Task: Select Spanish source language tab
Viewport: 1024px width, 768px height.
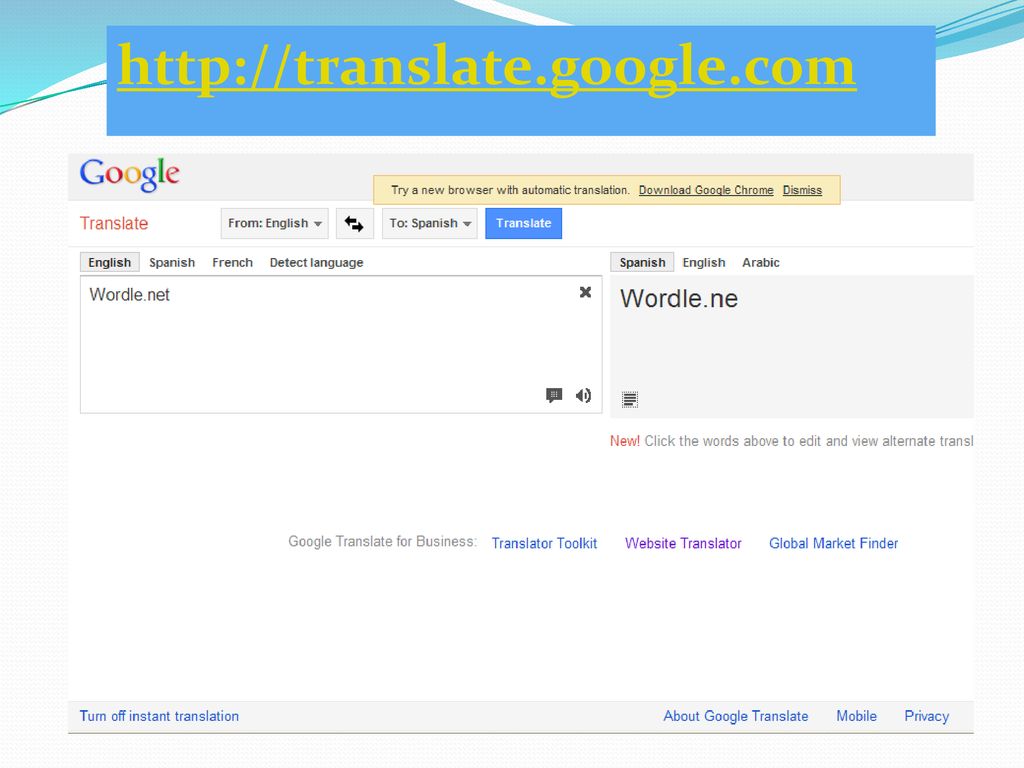Action: click(172, 263)
